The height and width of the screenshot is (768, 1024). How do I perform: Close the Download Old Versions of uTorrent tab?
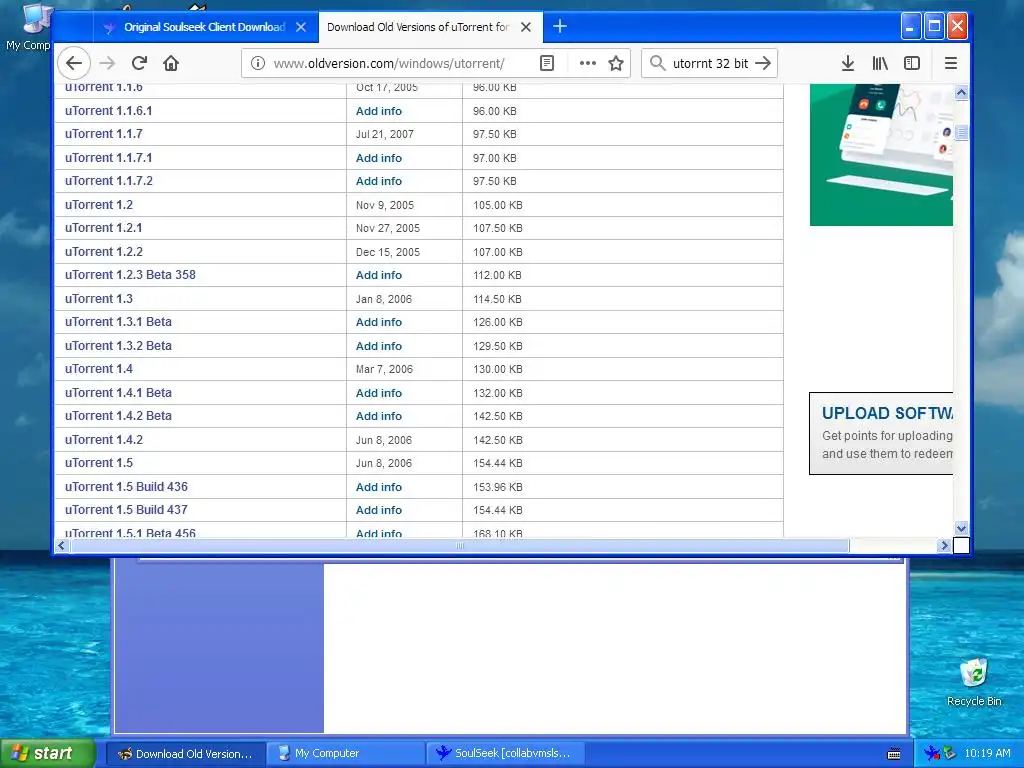click(526, 27)
